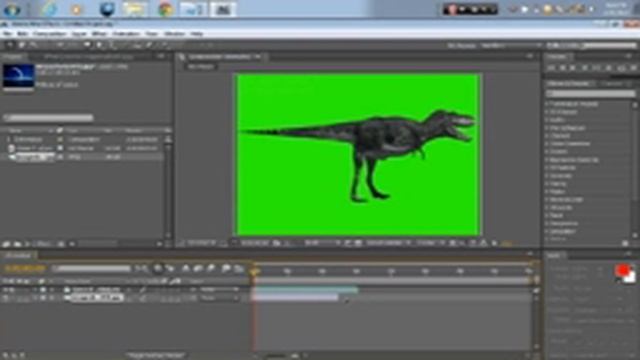Expand the 3D Channel effects category

(x=547, y=112)
